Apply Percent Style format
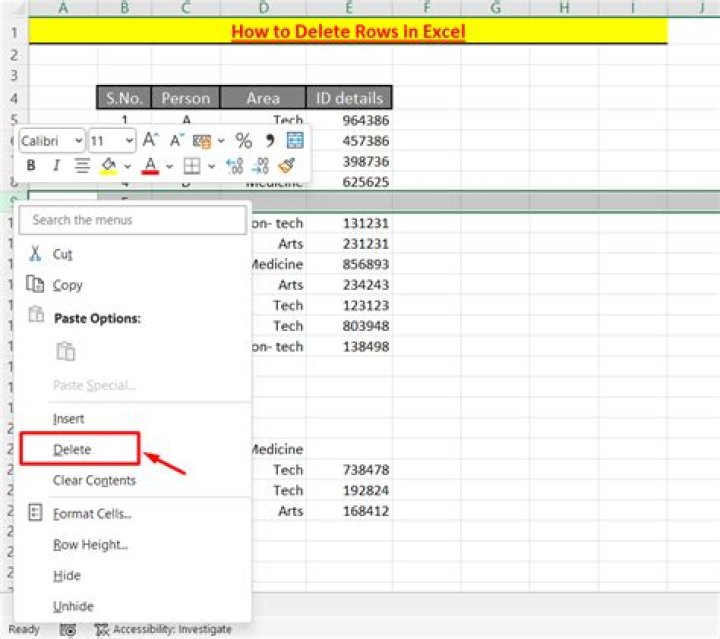Image resolution: width=720 pixels, height=639 pixels. (x=243, y=141)
